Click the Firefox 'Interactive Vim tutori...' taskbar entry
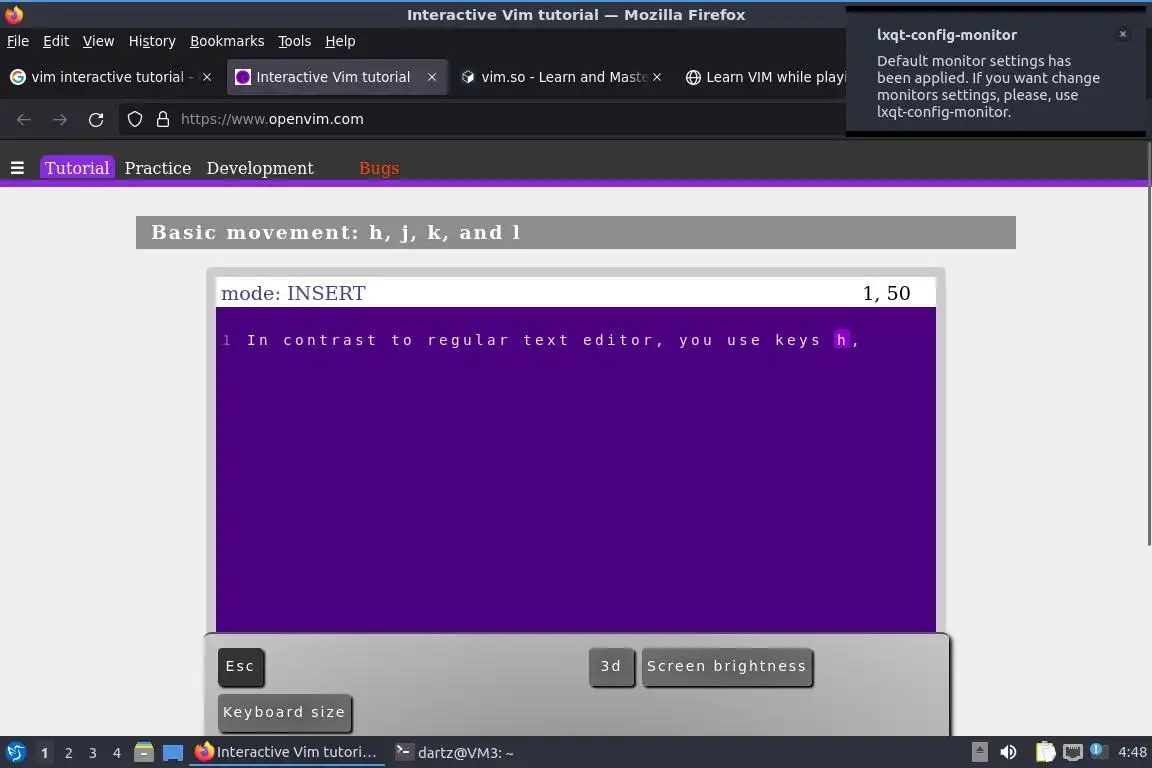Image resolution: width=1152 pixels, height=768 pixels. click(x=287, y=753)
